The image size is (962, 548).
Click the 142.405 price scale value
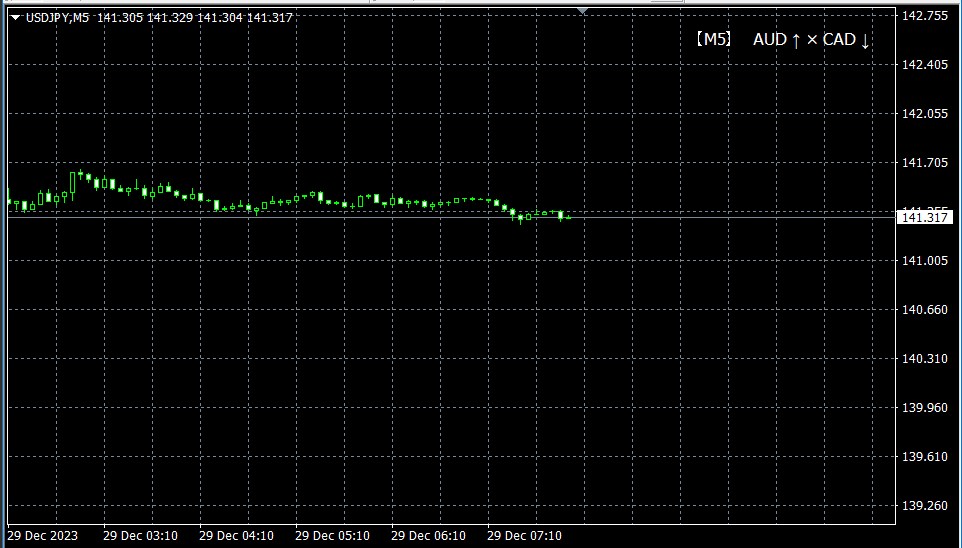[926, 64]
